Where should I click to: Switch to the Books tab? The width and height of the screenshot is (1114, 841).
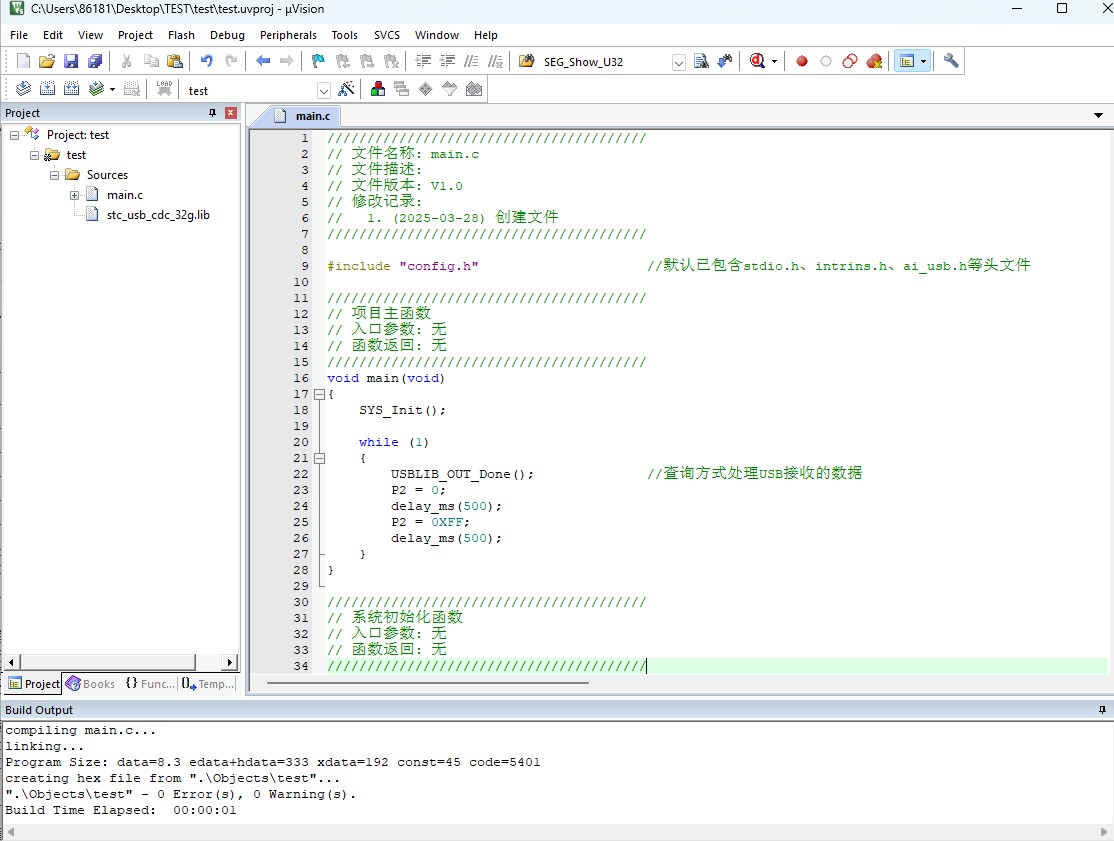(x=90, y=683)
